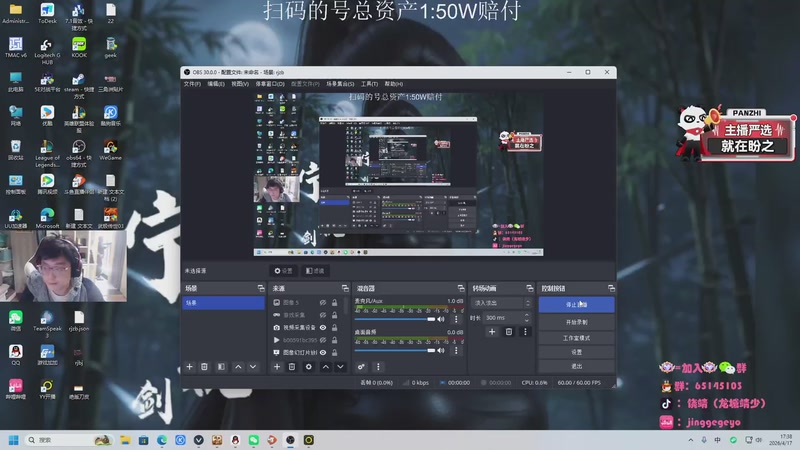800x450 pixels.
Task: Unlock the 图像 5 source lock
Action: (x=335, y=303)
